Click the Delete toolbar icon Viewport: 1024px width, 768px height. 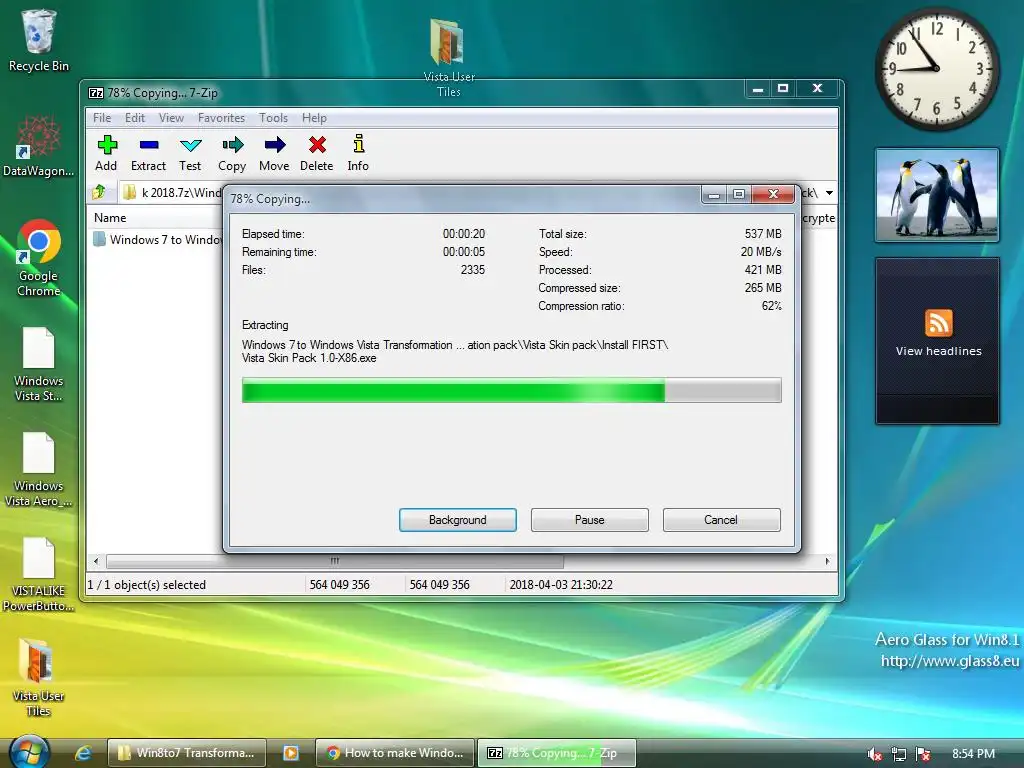tap(317, 153)
